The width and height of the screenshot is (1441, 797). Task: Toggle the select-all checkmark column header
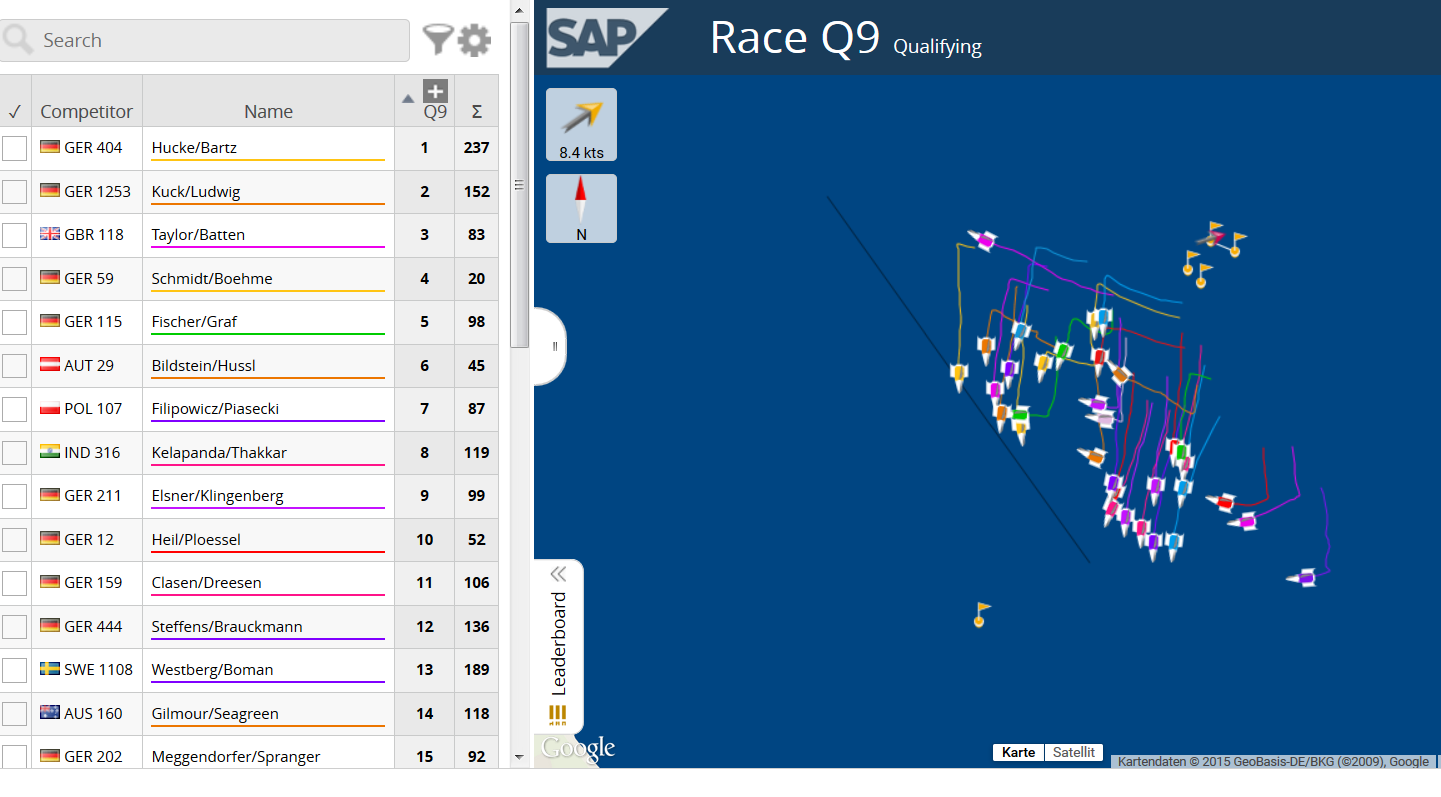point(15,112)
